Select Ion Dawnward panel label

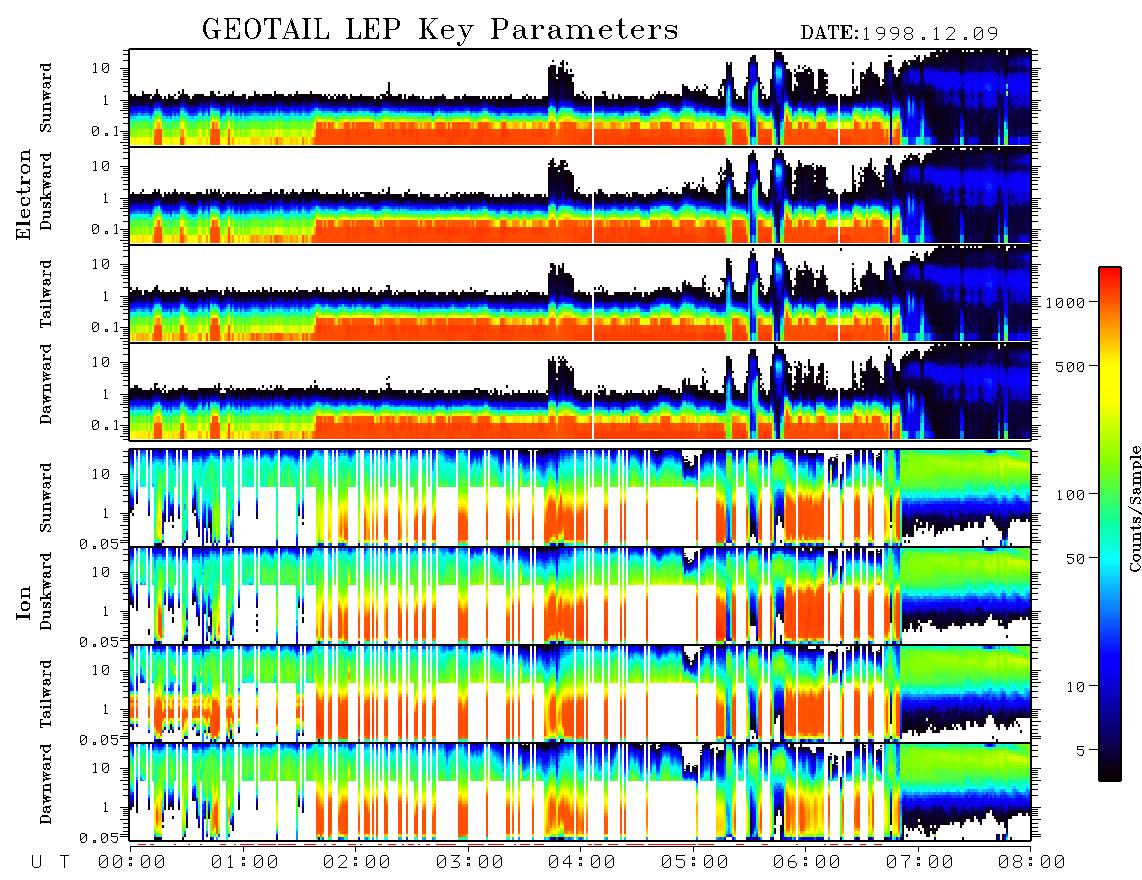pos(46,784)
